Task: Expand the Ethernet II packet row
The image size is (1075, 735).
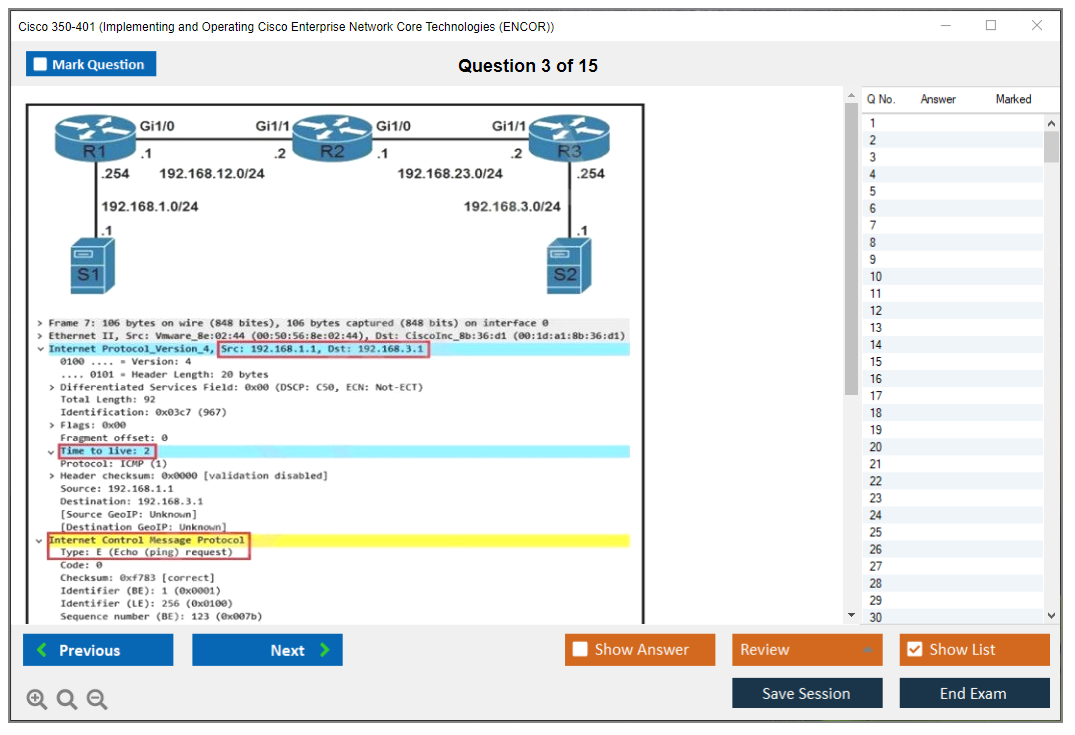Action: click(x=40, y=336)
